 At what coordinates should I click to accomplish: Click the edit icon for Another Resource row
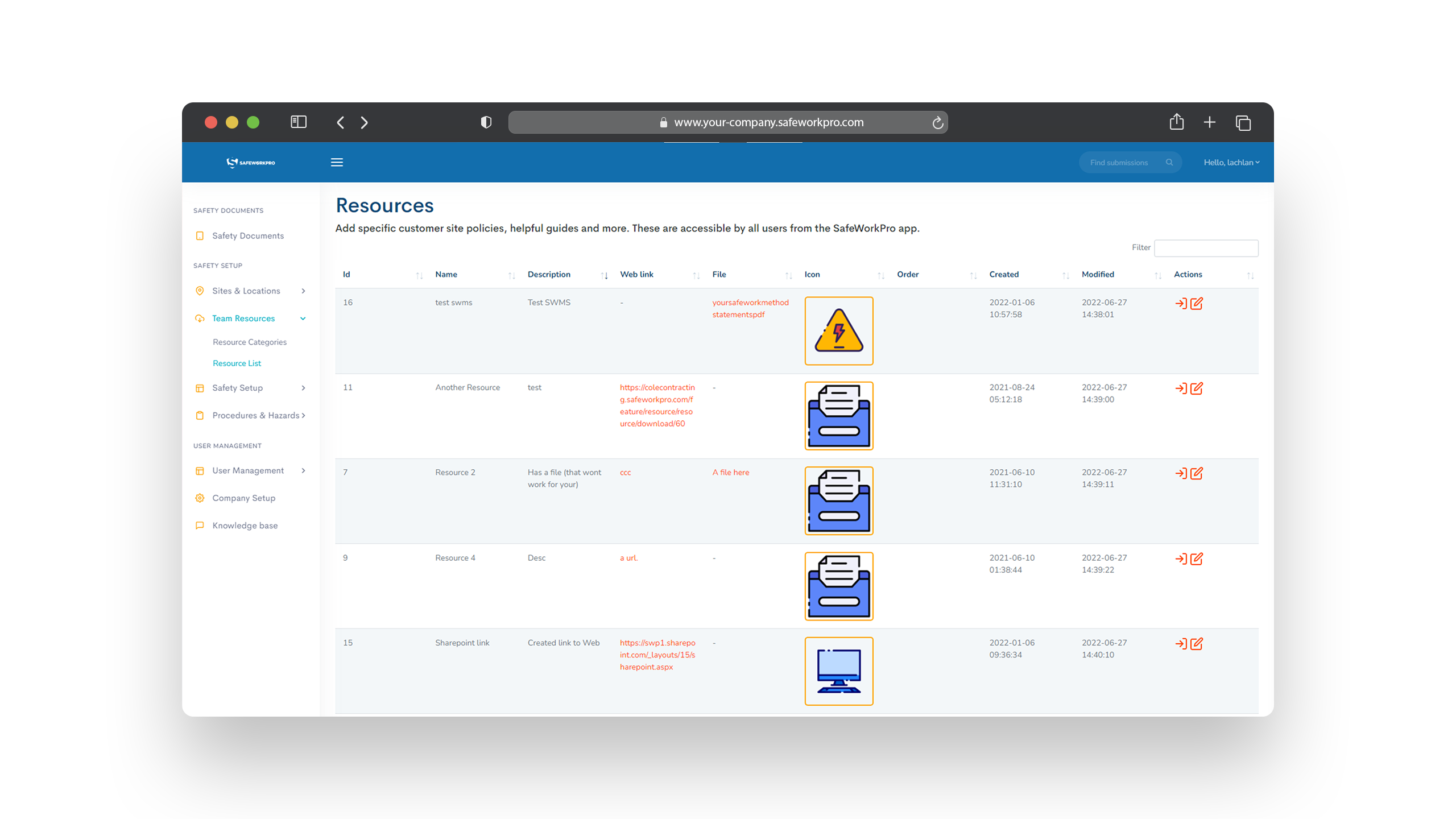[1197, 388]
